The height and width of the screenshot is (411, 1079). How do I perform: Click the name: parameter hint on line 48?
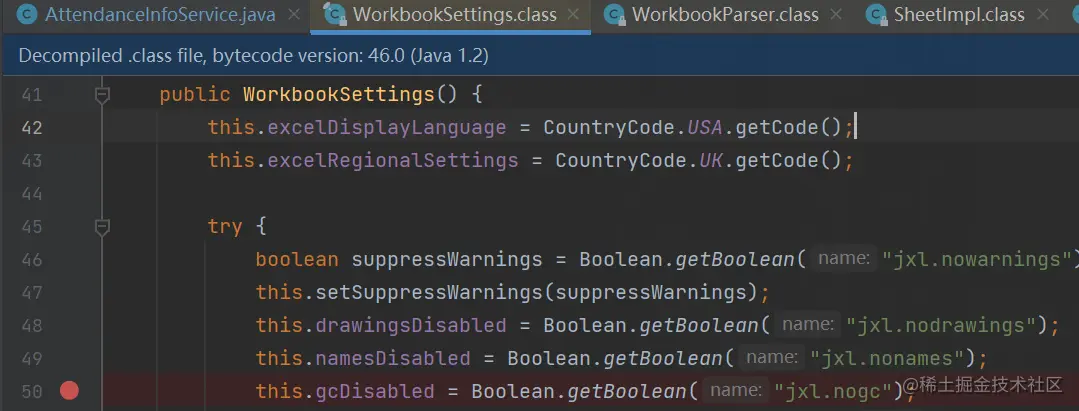807,325
